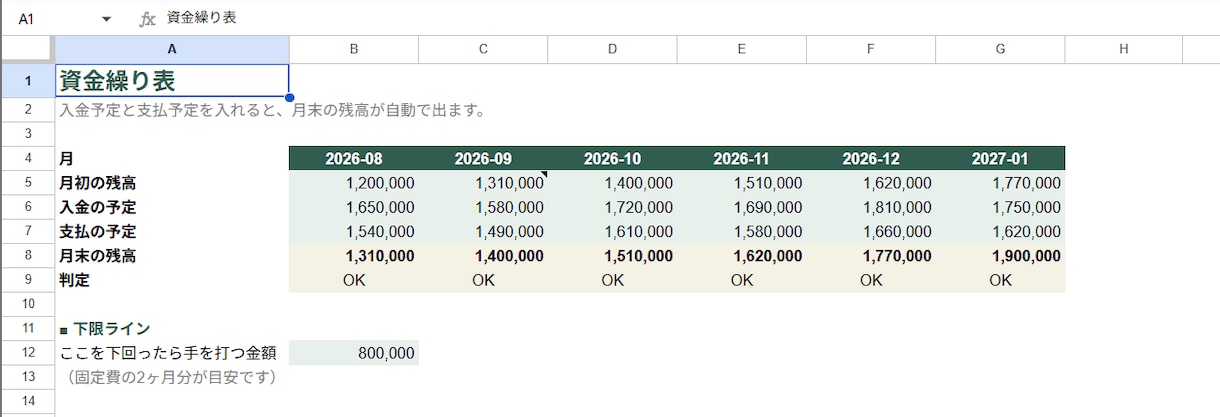
Task: Click cell with value 1,200,000
Action: [x=354, y=183]
